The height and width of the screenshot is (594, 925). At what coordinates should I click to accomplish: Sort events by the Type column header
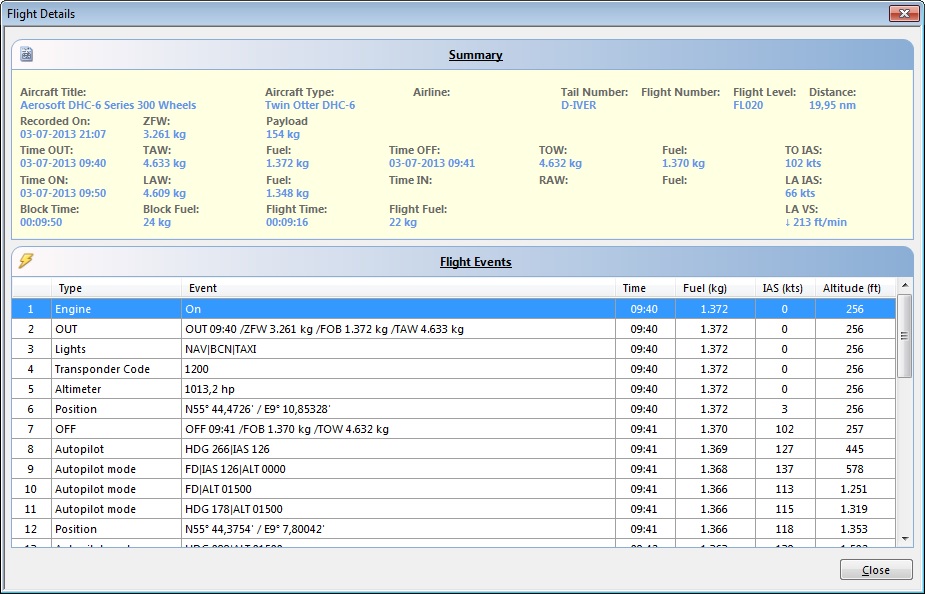click(116, 288)
